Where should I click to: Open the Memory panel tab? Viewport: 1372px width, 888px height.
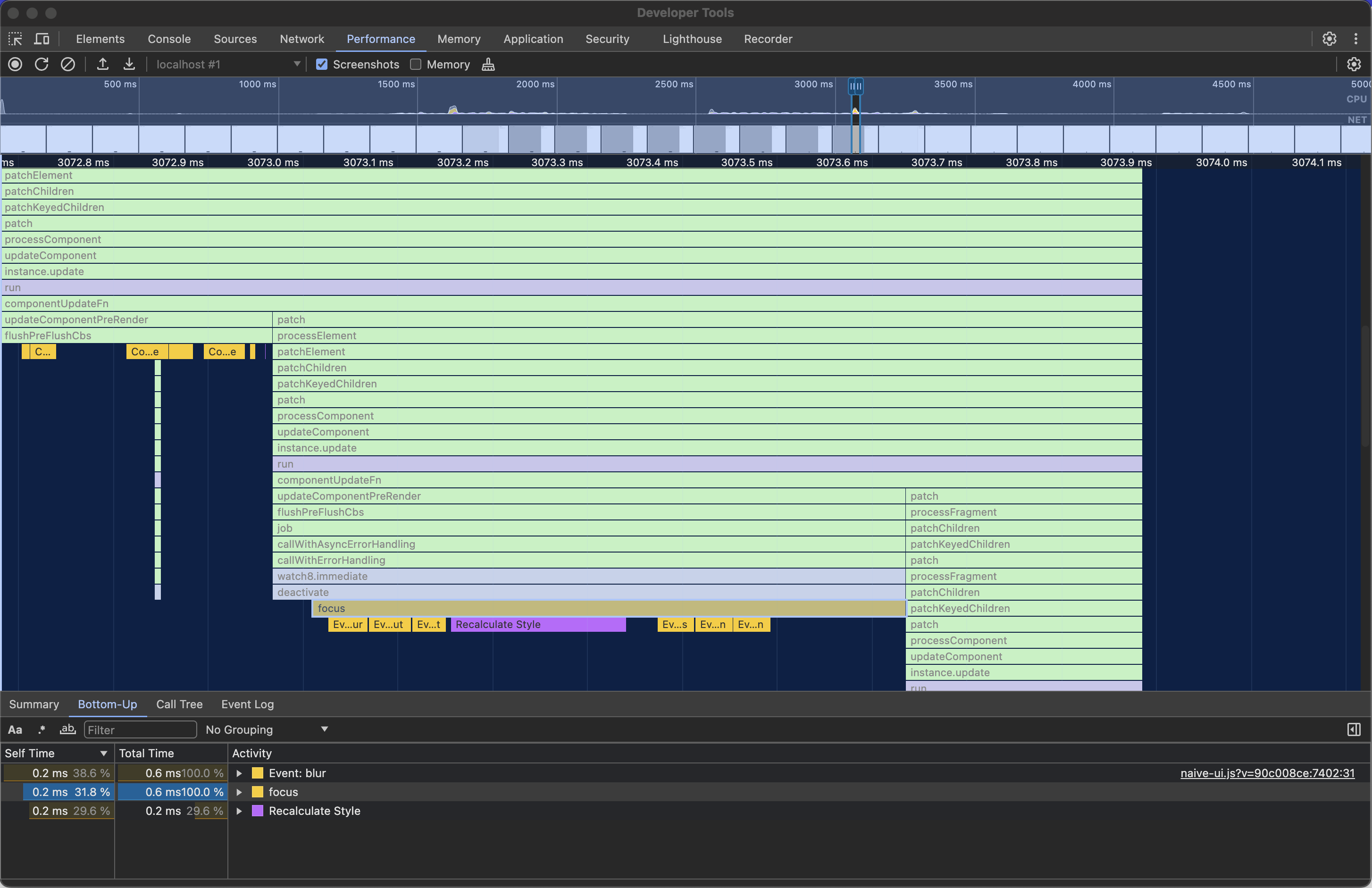click(x=459, y=39)
